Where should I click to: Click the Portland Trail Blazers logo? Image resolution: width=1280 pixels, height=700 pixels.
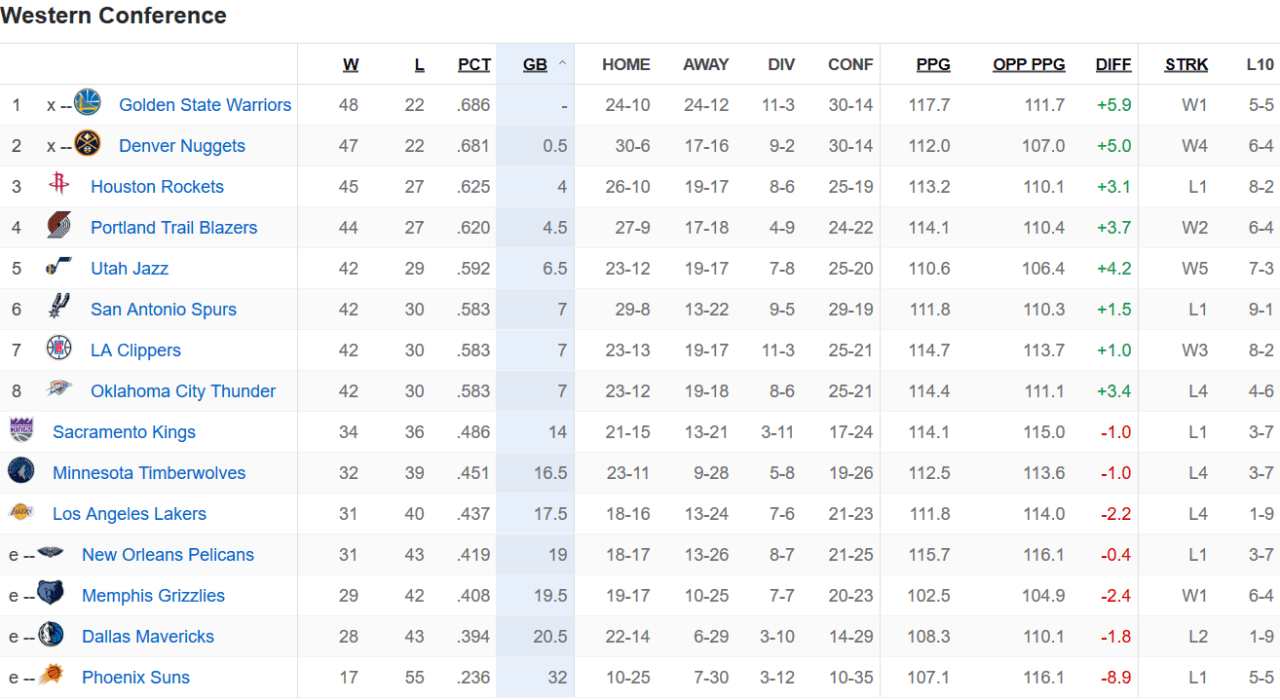(59, 226)
